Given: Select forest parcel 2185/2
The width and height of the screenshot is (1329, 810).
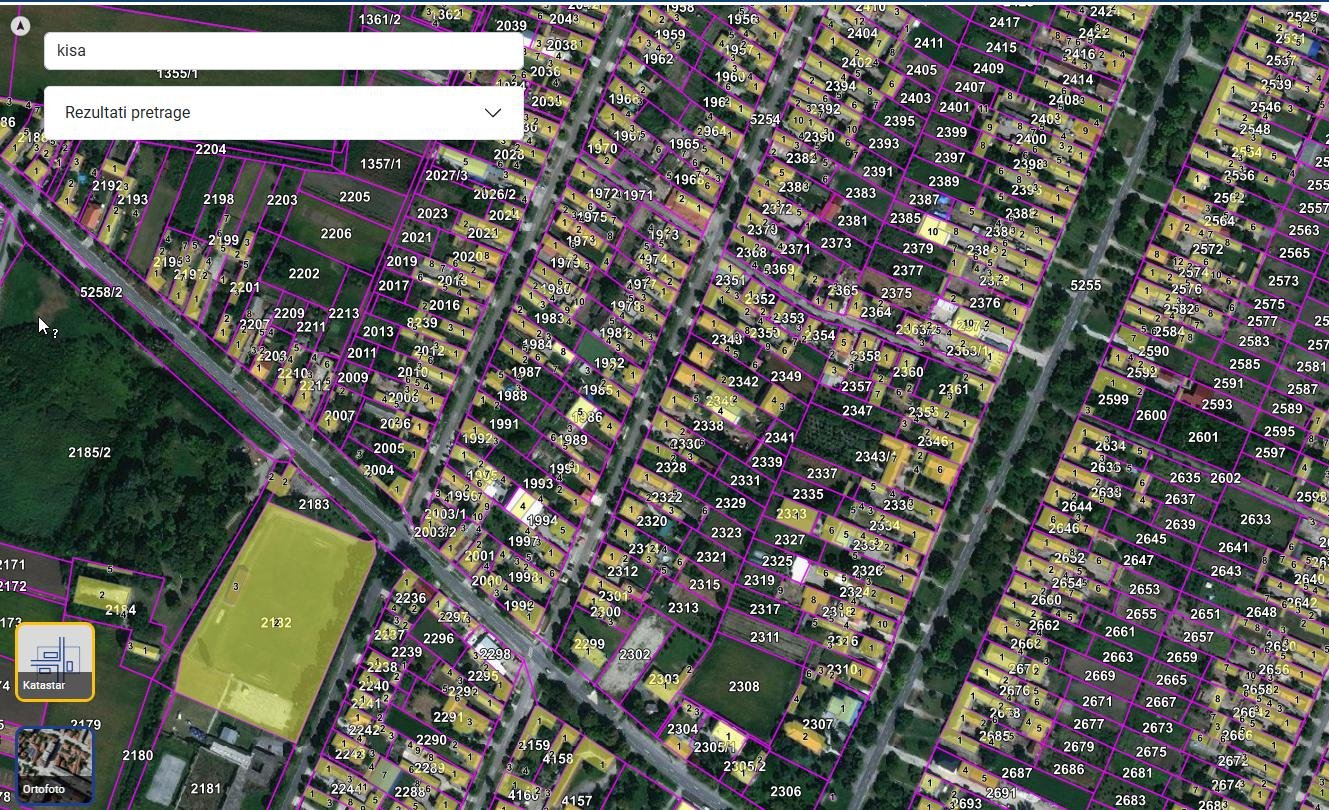Looking at the screenshot, I should (x=89, y=453).
